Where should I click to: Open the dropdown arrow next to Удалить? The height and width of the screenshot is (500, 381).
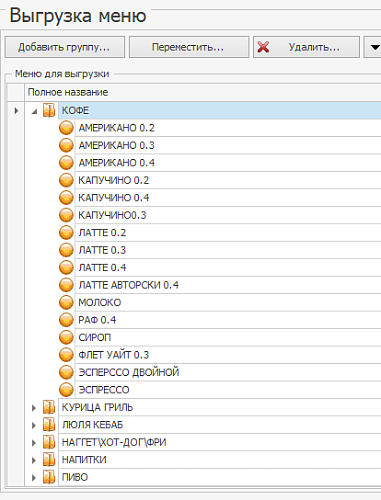tap(373, 47)
